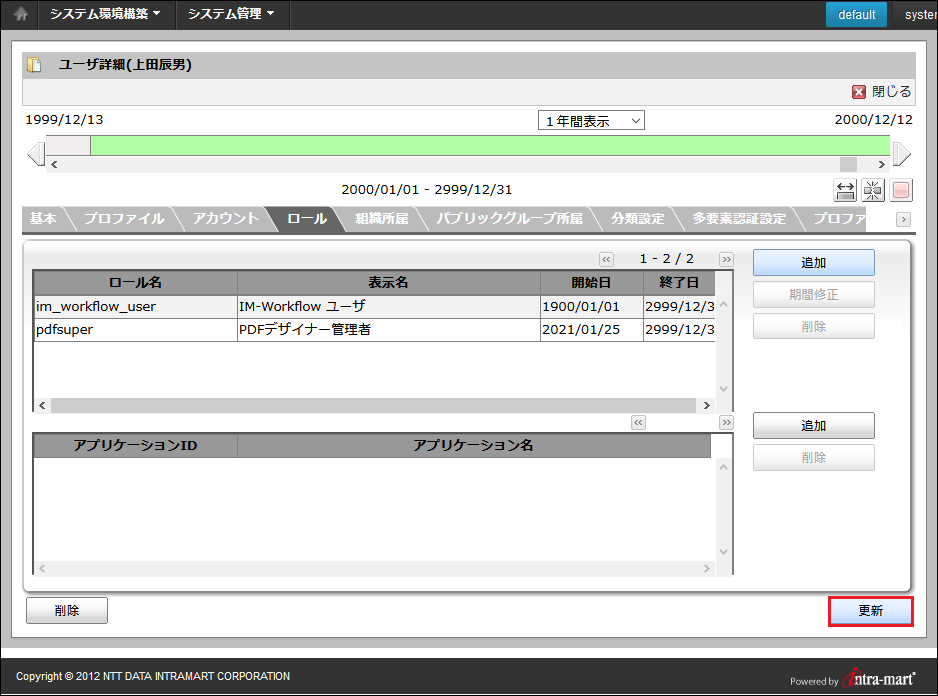
Task: Open the 1年間表示 period dropdown
Action: (x=591, y=121)
